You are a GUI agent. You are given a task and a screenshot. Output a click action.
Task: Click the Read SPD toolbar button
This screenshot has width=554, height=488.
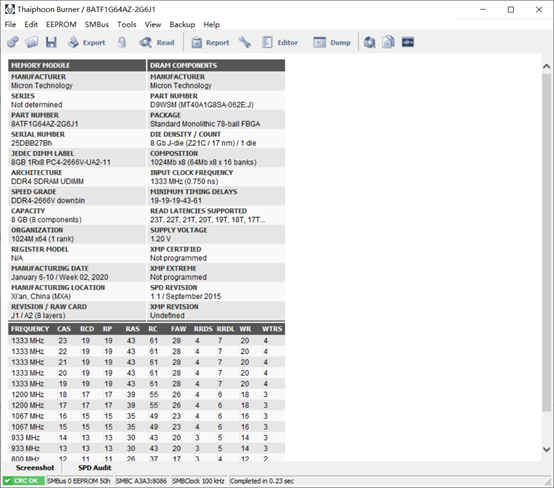click(157, 42)
